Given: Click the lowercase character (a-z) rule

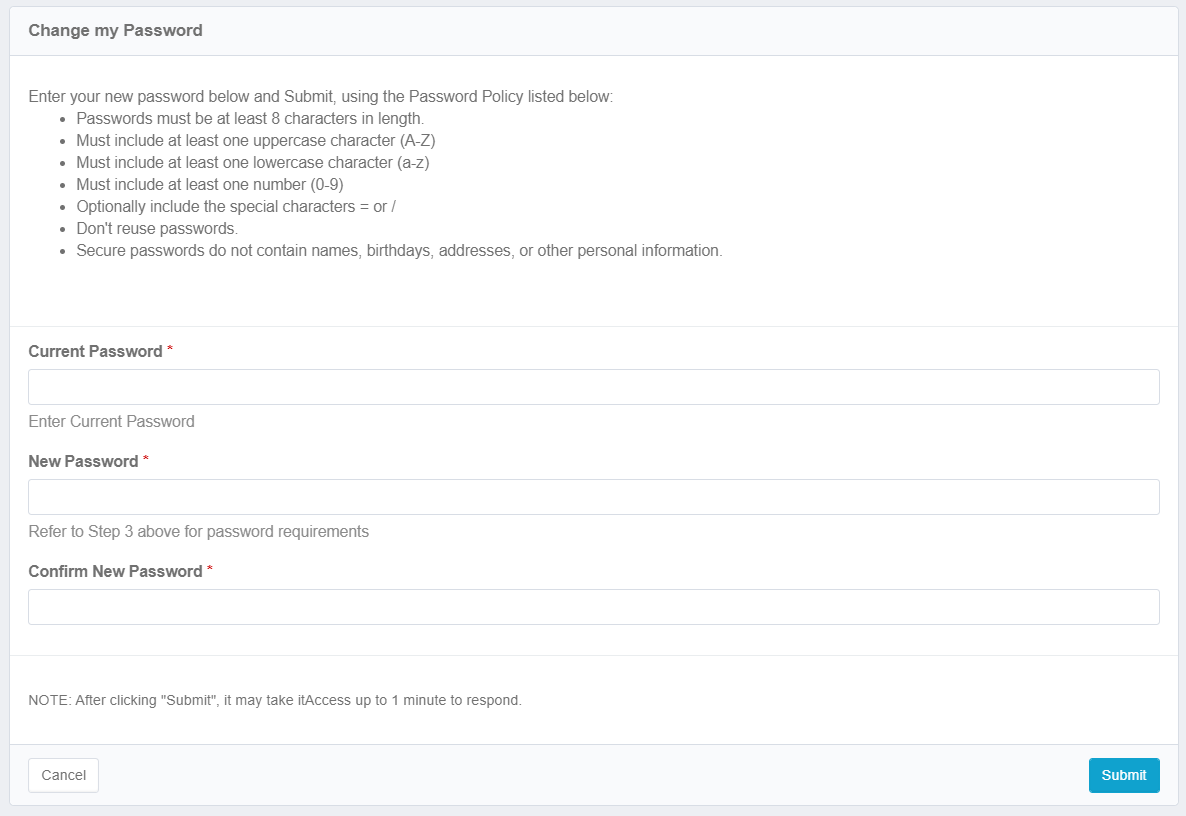Looking at the screenshot, I should click(253, 163).
